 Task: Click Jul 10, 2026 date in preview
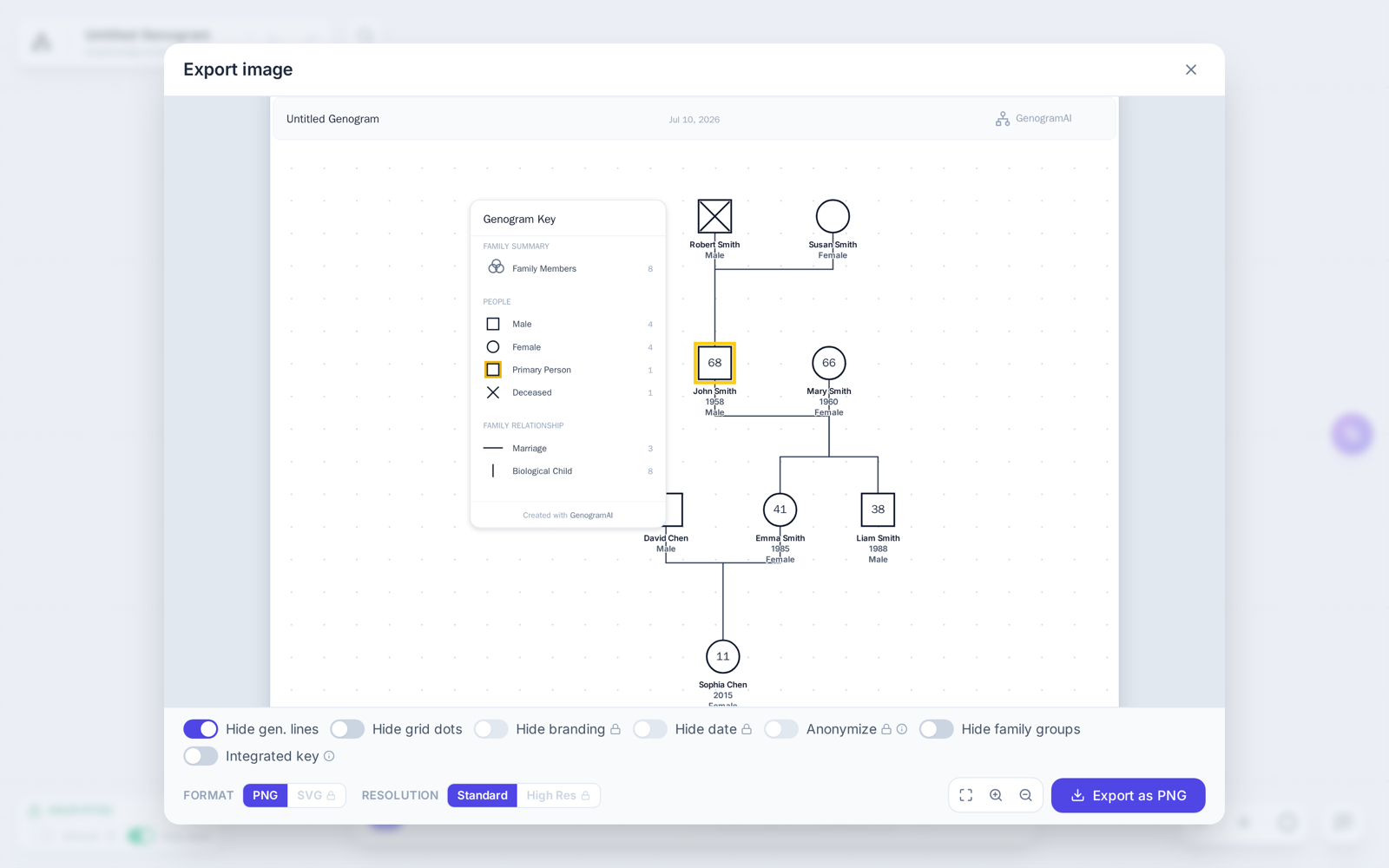694,120
